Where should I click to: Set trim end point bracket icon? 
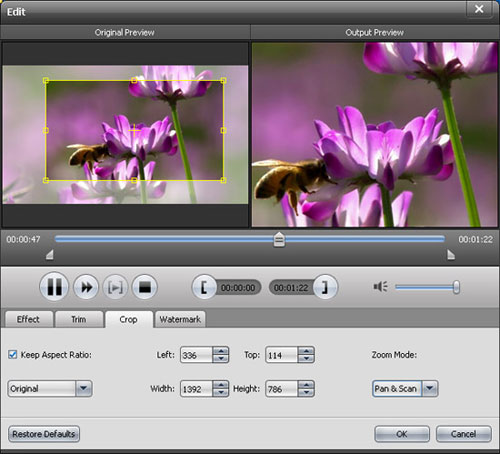click(x=325, y=287)
